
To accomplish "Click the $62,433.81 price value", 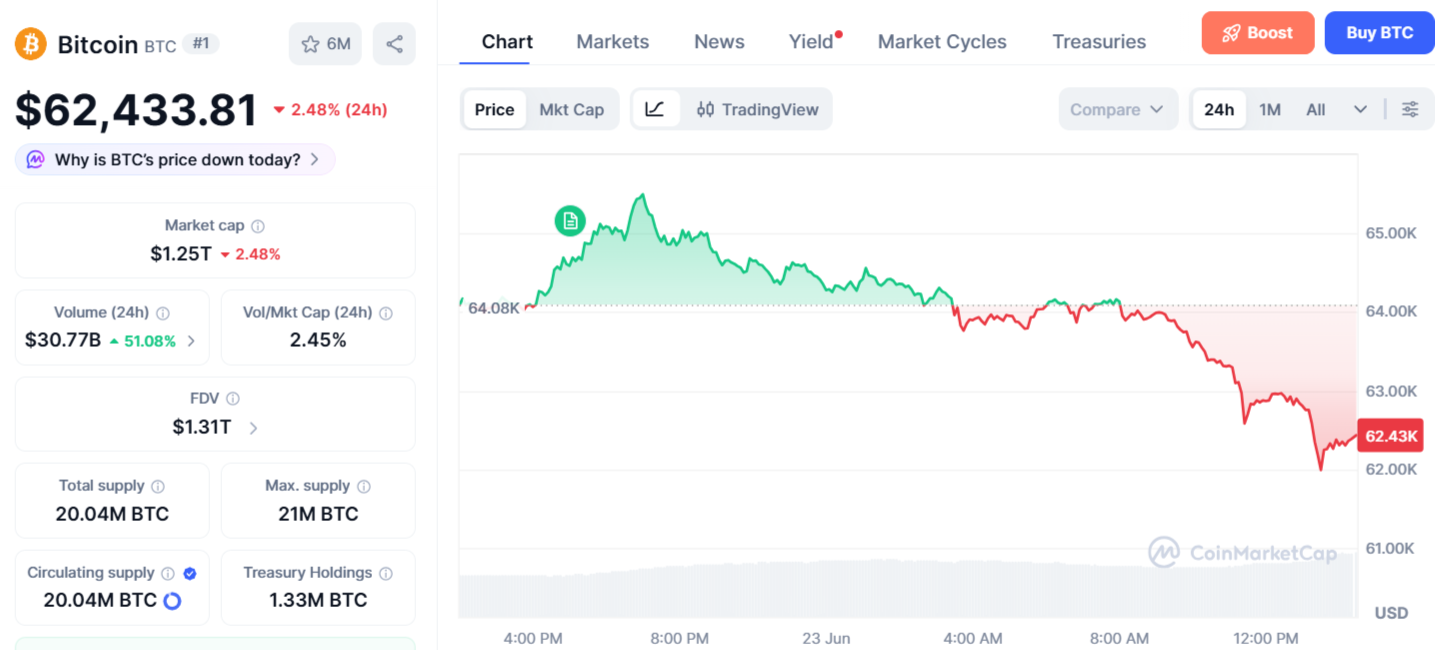I will (137, 110).
